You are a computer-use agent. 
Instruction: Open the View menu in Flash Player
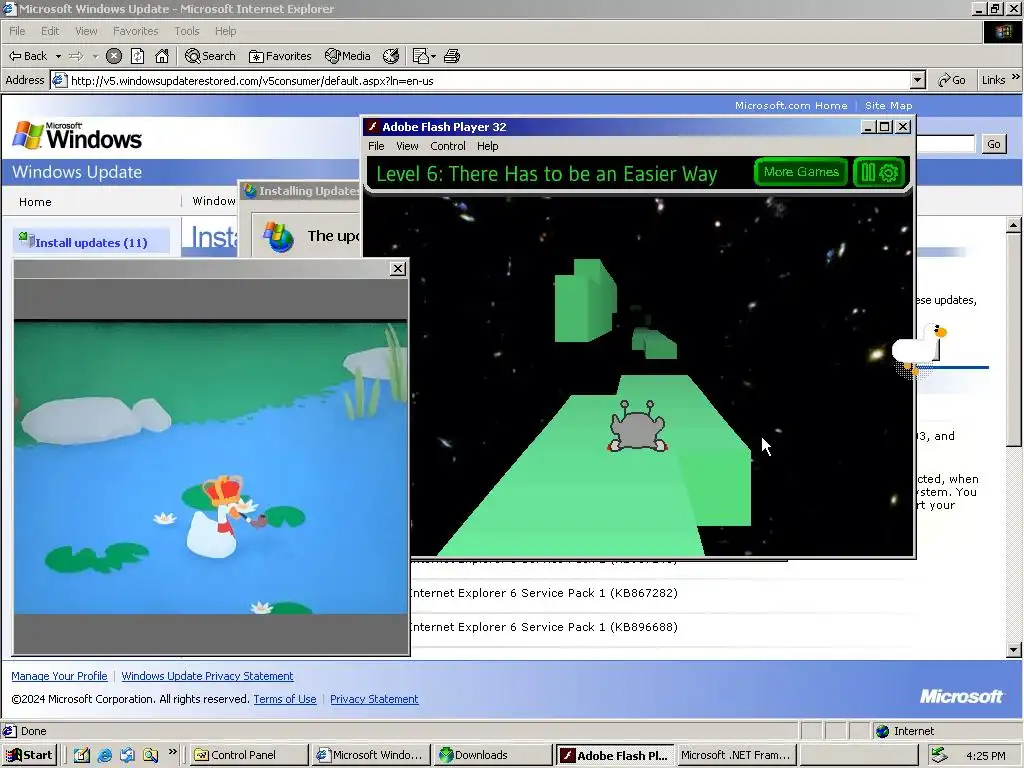[x=407, y=146]
